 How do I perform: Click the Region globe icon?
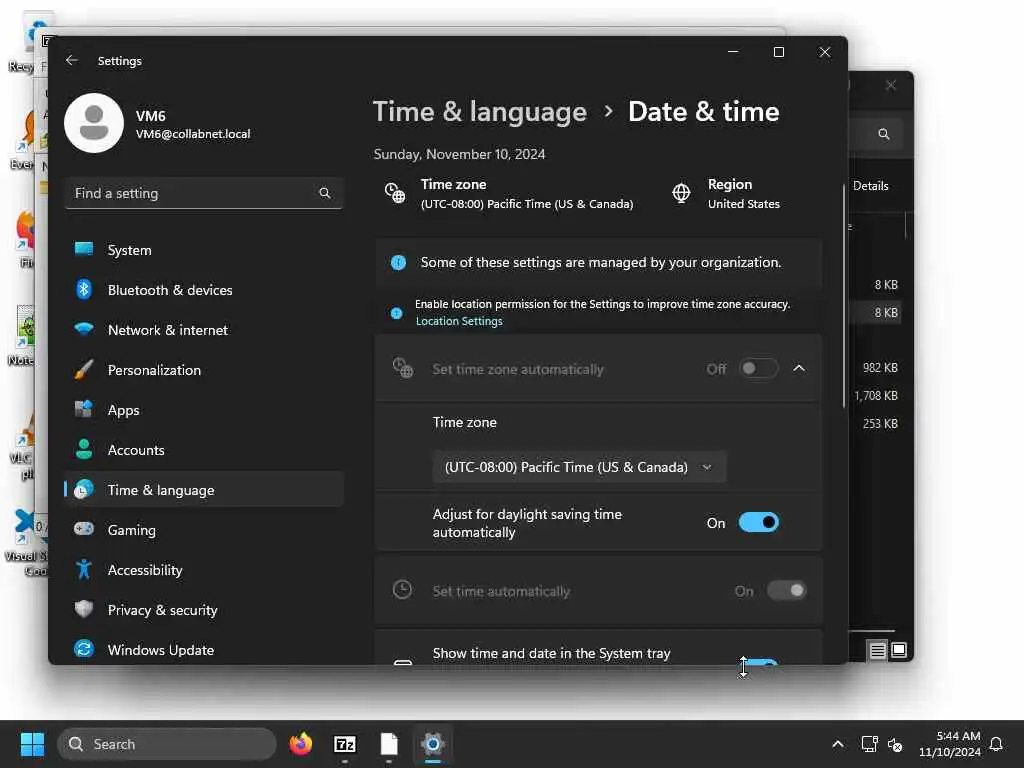[x=681, y=193]
